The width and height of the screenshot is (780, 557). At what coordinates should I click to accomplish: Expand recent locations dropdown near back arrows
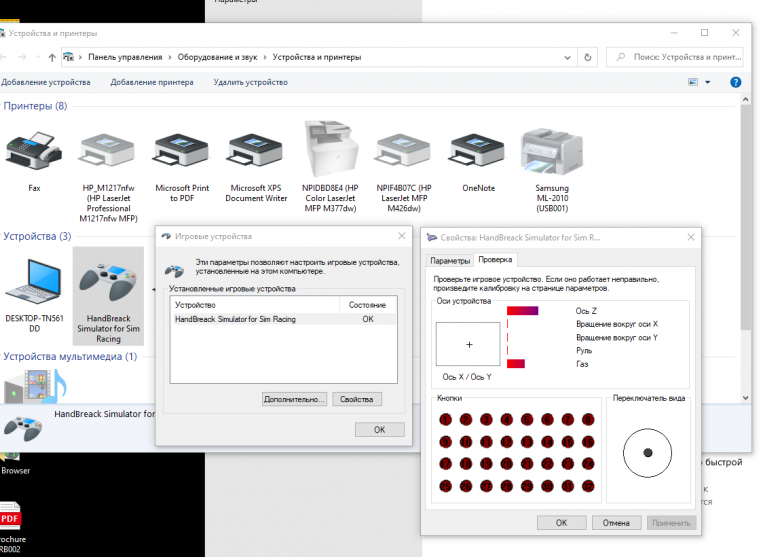pyautogui.click(x=38, y=57)
